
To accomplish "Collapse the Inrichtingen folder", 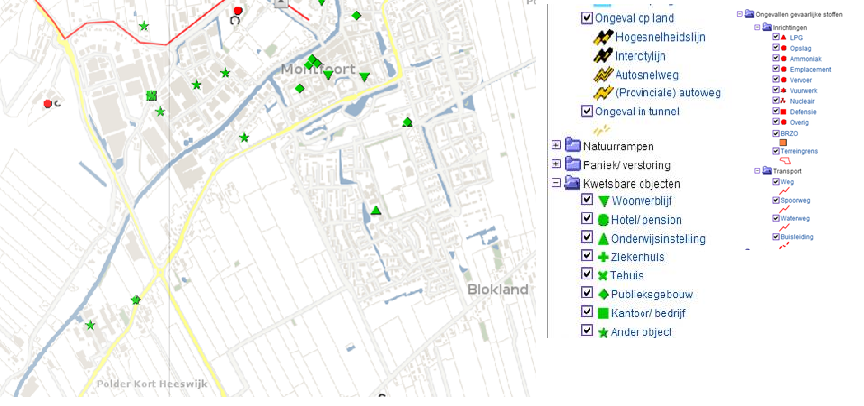I will (x=757, y=27).
